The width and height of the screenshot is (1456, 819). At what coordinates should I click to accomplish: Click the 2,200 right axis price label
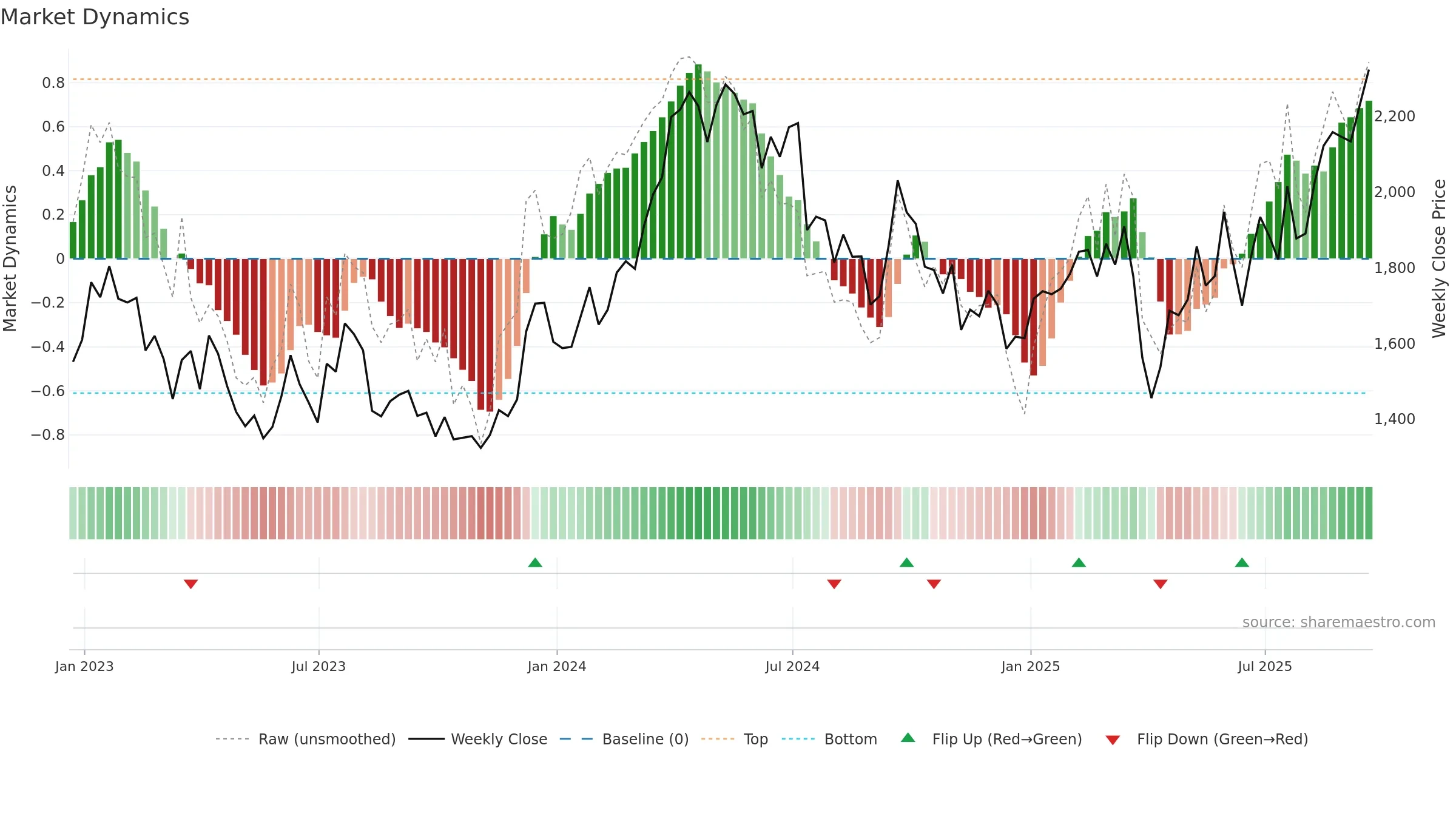pos(1395,116)
